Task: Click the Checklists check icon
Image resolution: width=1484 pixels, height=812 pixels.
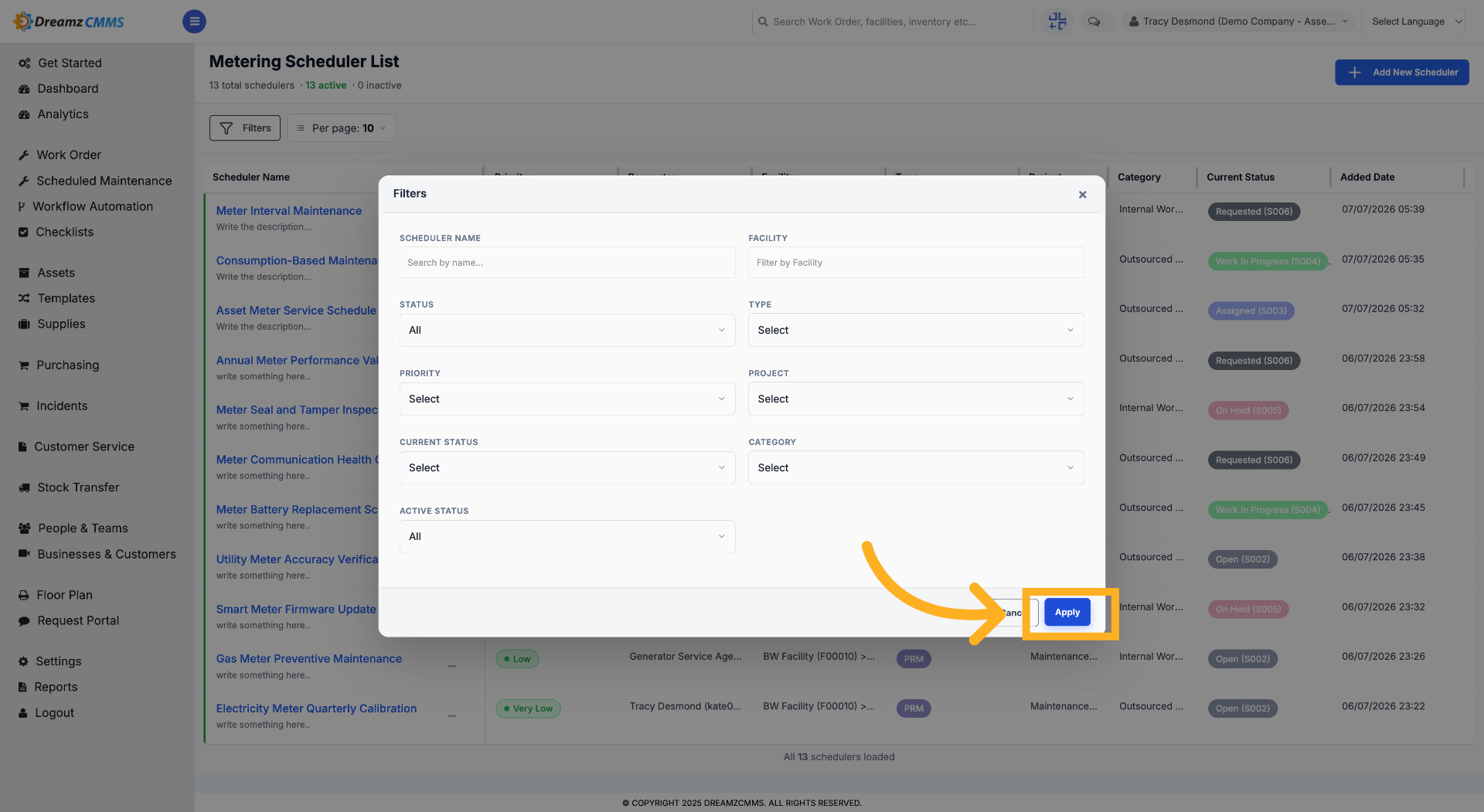Action: pyautogui.click(x=23, y=232)
